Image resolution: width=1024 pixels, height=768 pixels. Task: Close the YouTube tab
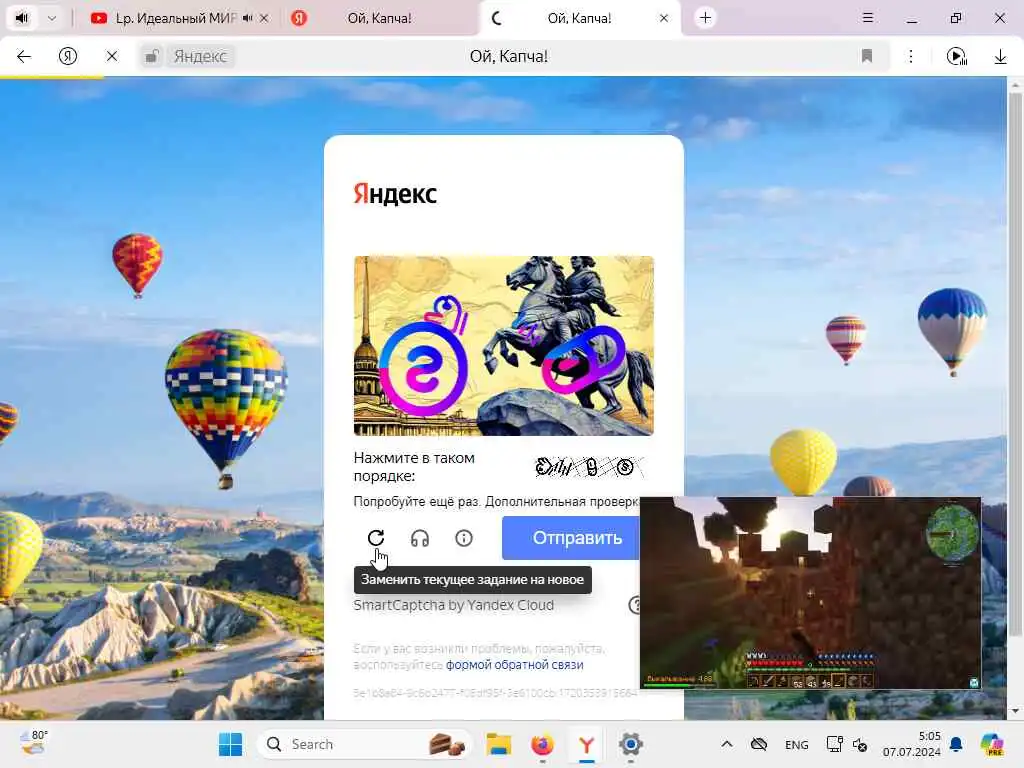click(x=264, y=18)
